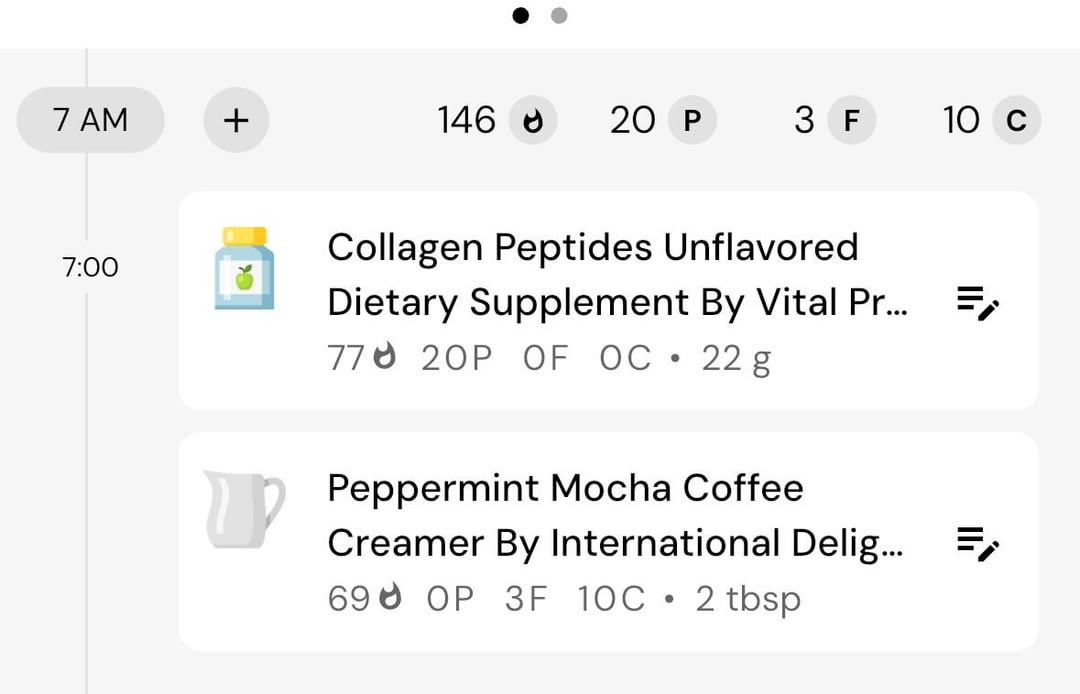Tap the 77 calories flame on collagen
The height and width of the screenshot is (694, 1080).
(384, 356)
